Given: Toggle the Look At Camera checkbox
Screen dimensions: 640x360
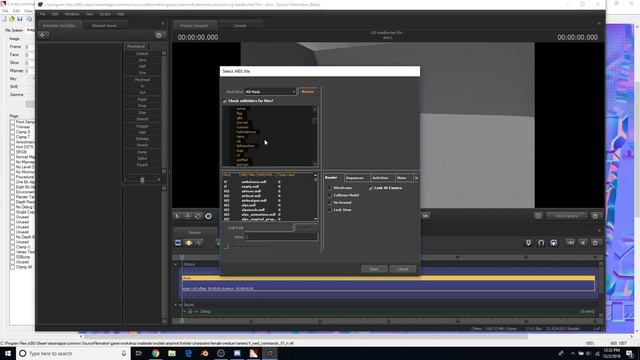Looking at the screenshot, I should pyautogui.click(x=371, y=188).
